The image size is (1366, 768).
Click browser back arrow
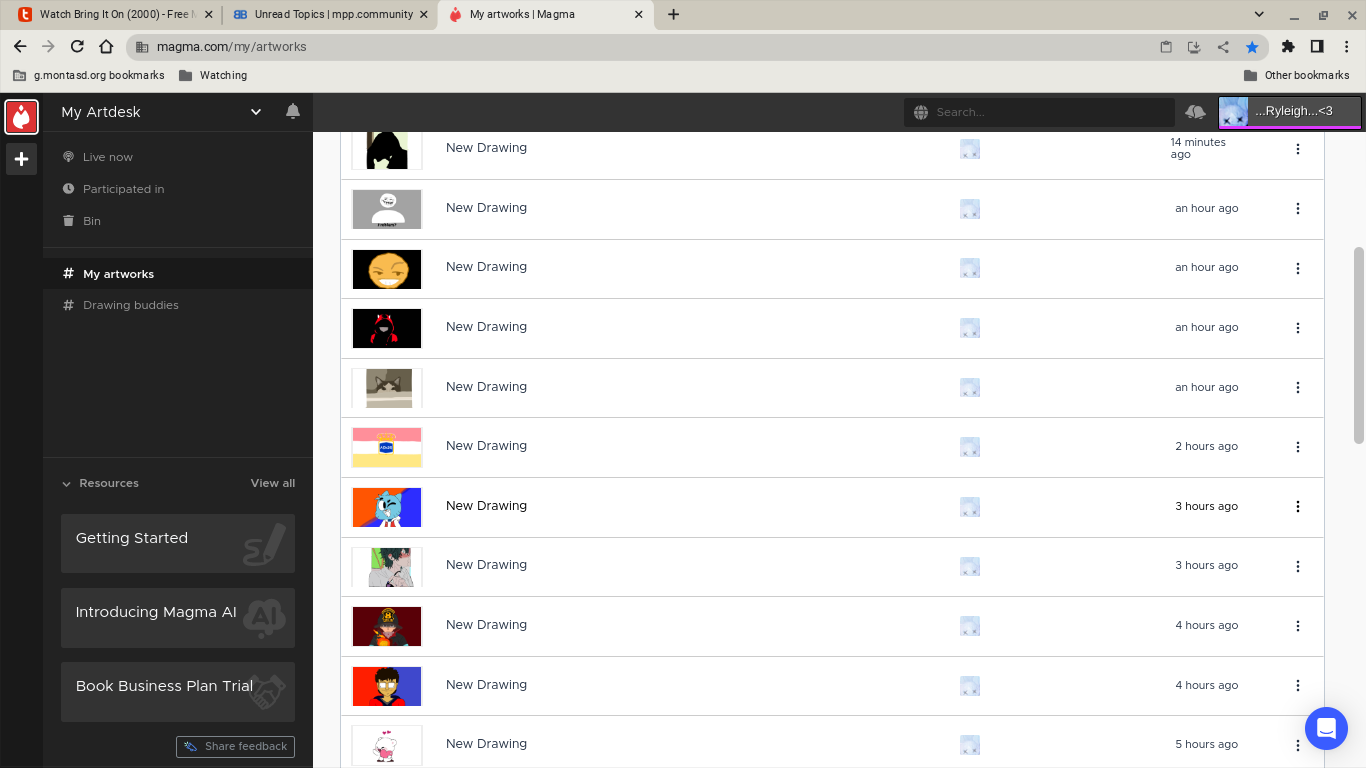20,47
